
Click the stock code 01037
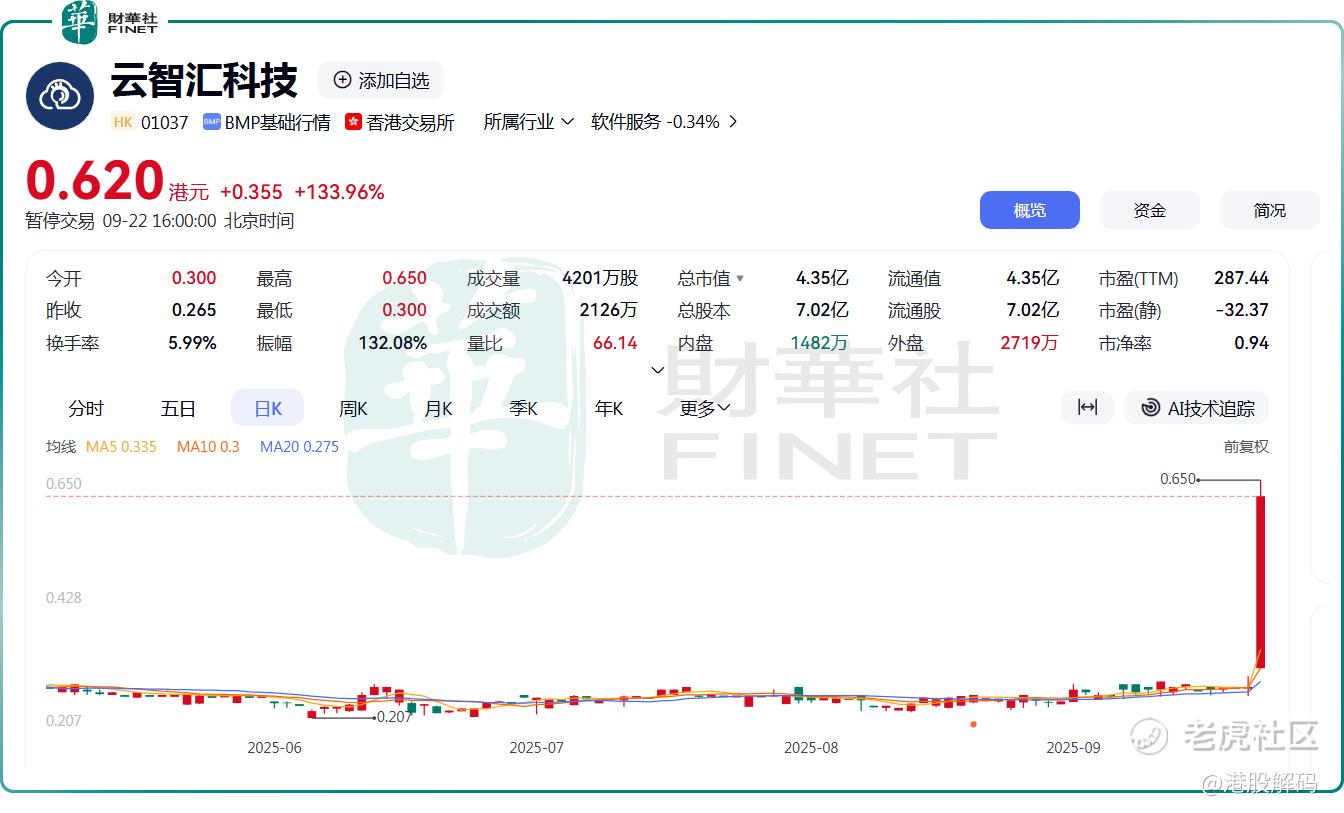pos(164,122)
